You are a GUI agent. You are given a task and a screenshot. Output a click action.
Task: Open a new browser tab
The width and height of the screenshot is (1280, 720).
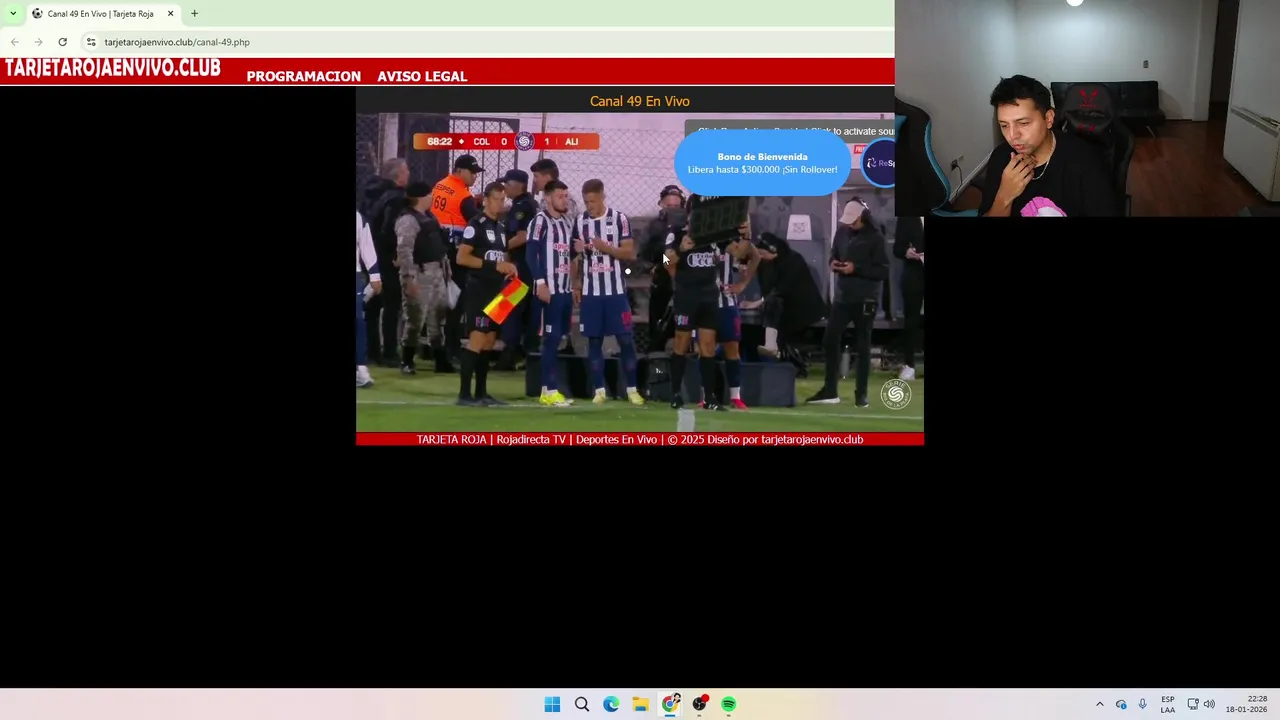(x=194, y=14)
